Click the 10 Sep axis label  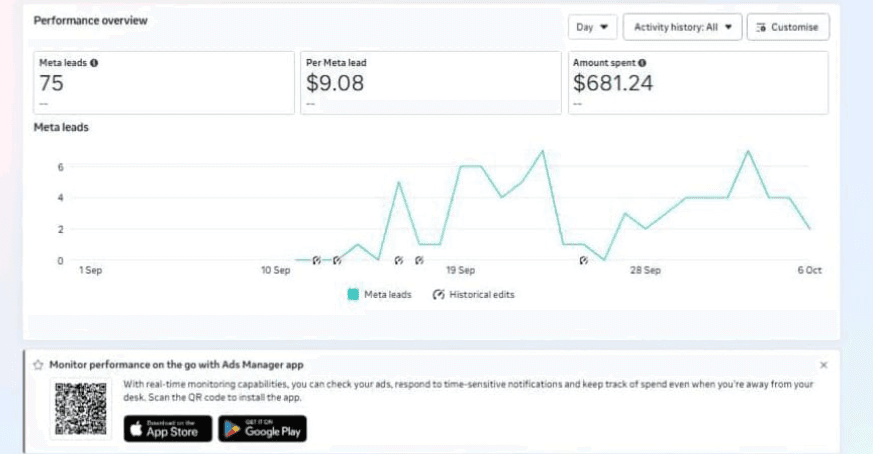coord(276,270)
